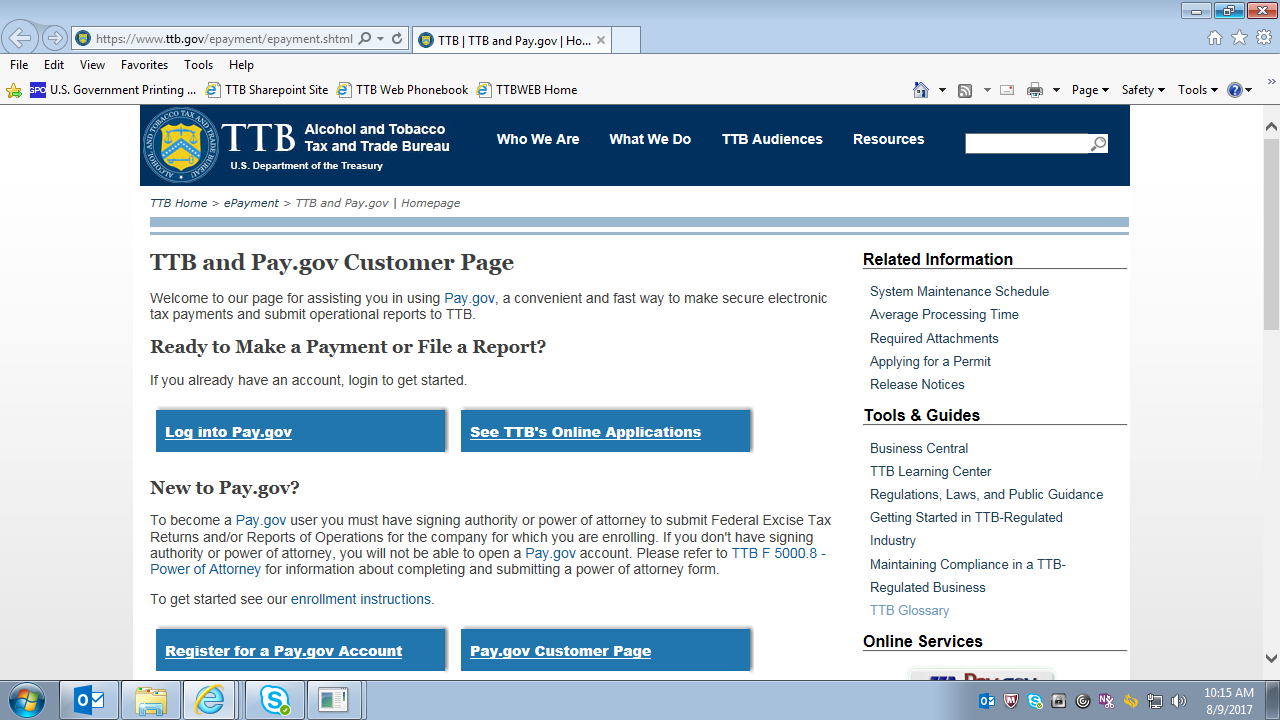The image size is (1280, 720).
Task: Open the gear Tools icon at the top right
Action: [x=1264, y=38]
